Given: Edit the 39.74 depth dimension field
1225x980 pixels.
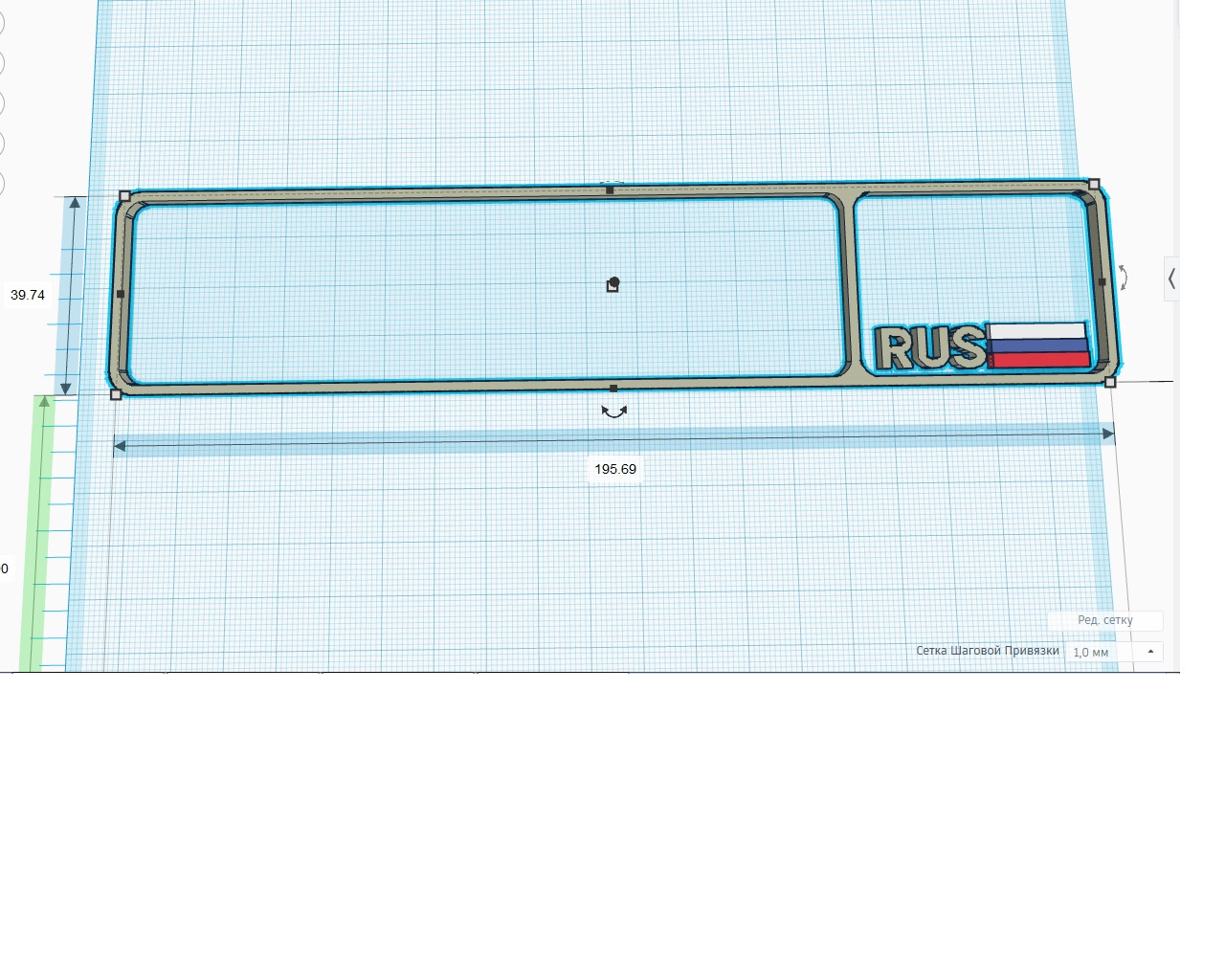Looking at the screenshot, I should 28,295.
